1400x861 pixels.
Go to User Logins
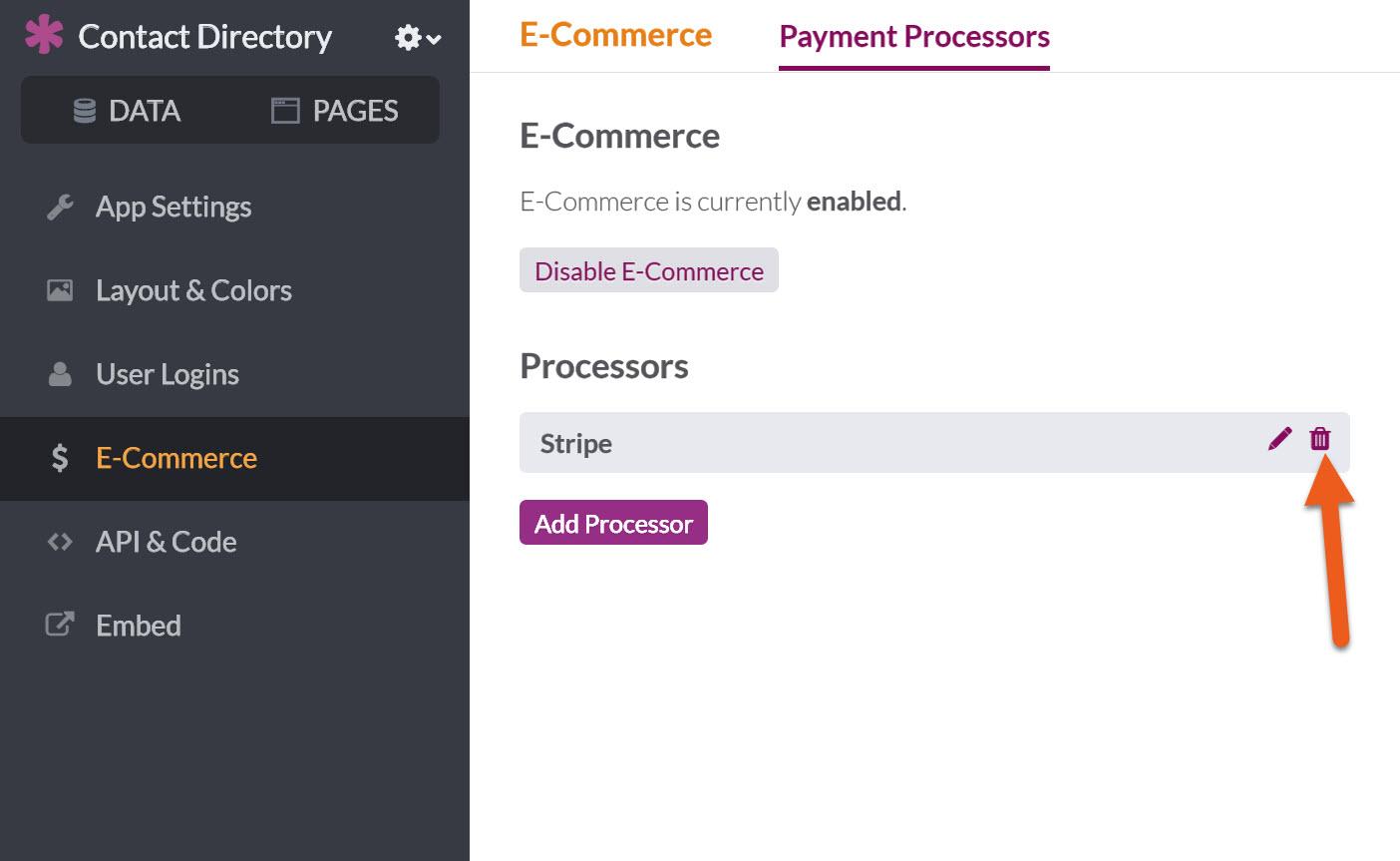[x=168, y=374]
